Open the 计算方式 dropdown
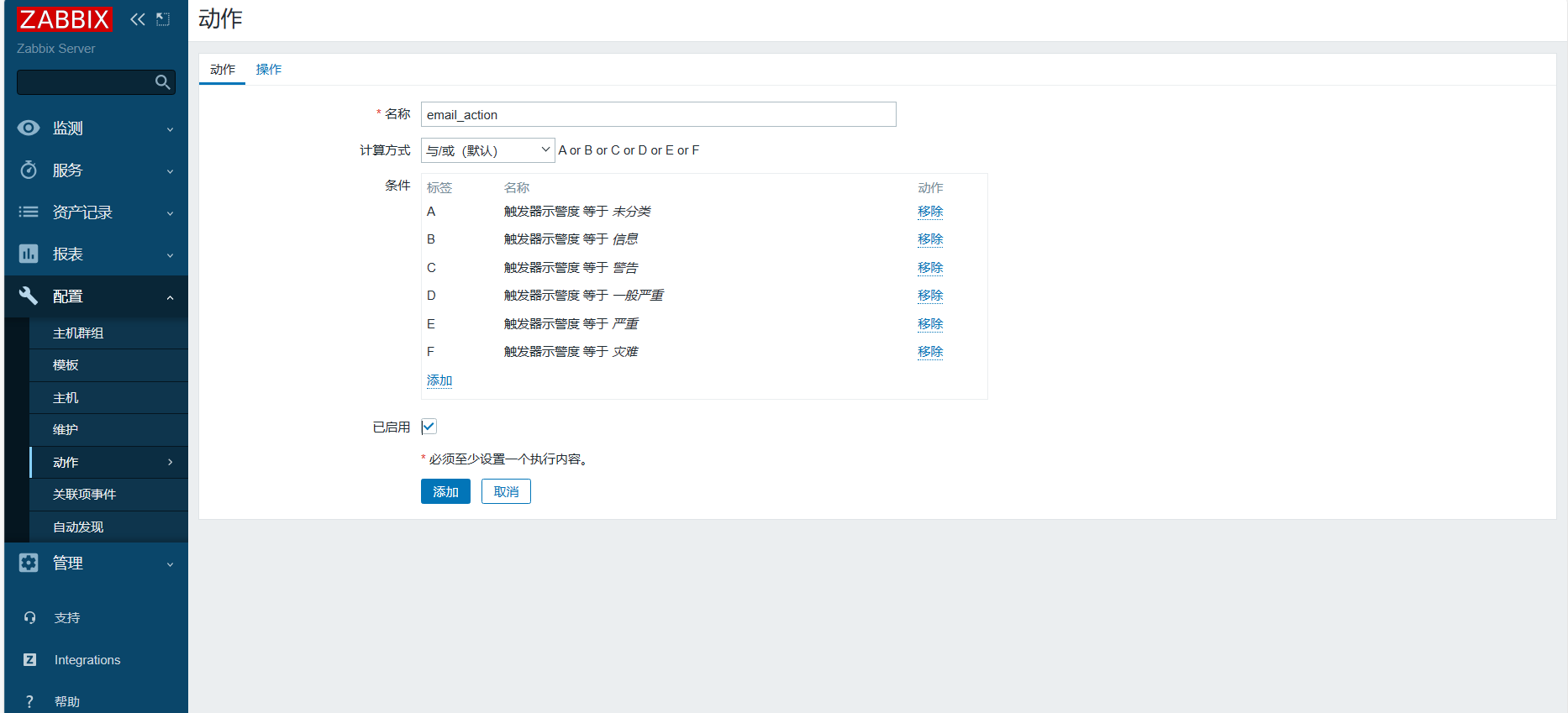The height and width of the screenshot is (713, 1568). 487,150
